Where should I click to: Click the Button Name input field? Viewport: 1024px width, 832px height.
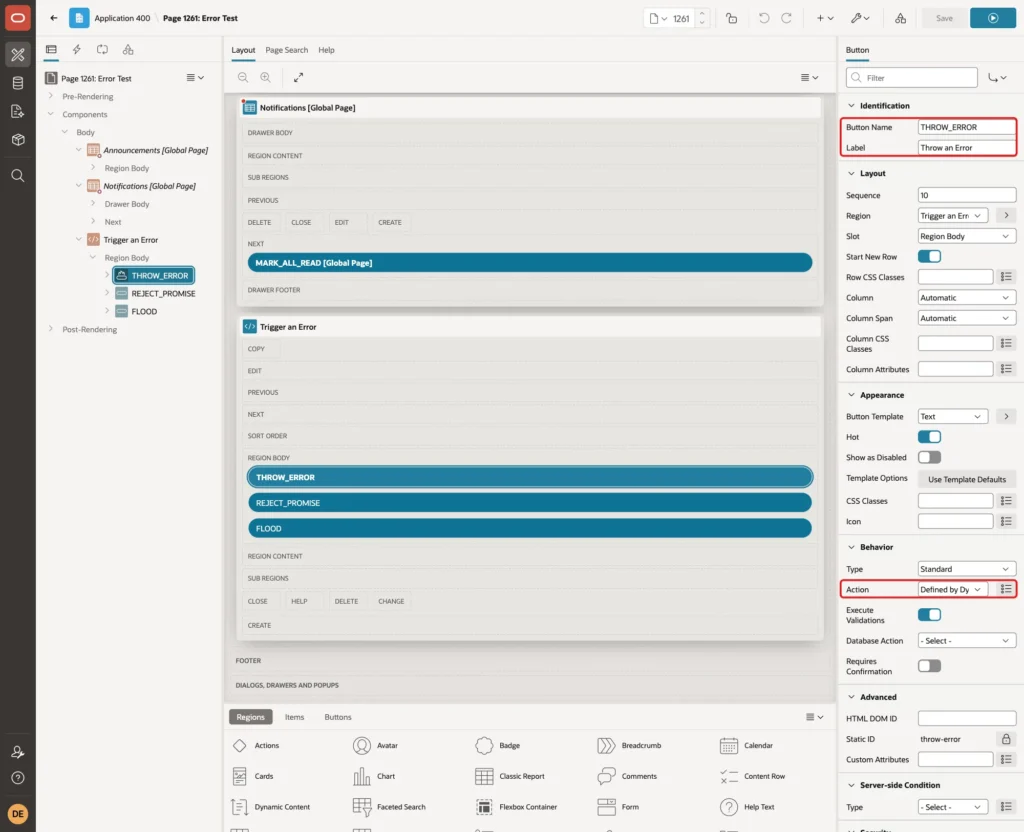(967, 127)
